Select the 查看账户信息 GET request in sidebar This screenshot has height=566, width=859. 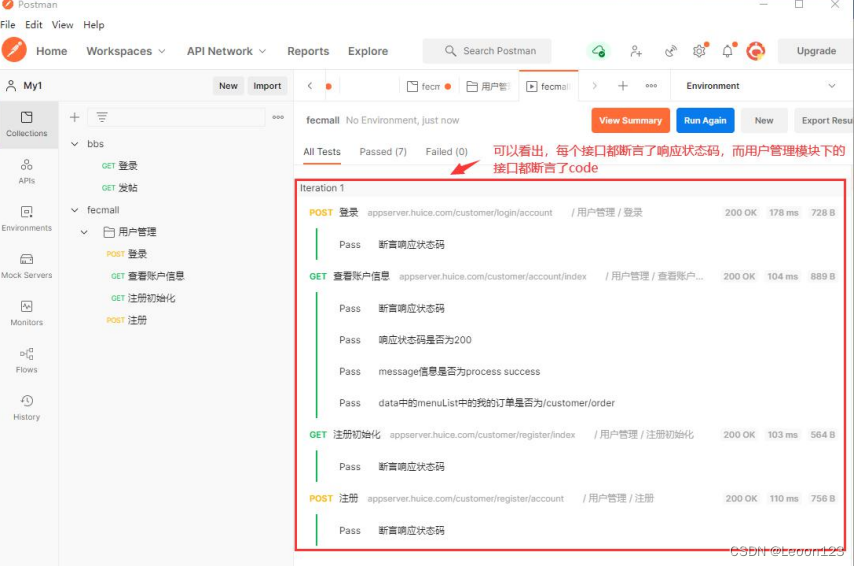click(147, 276)
